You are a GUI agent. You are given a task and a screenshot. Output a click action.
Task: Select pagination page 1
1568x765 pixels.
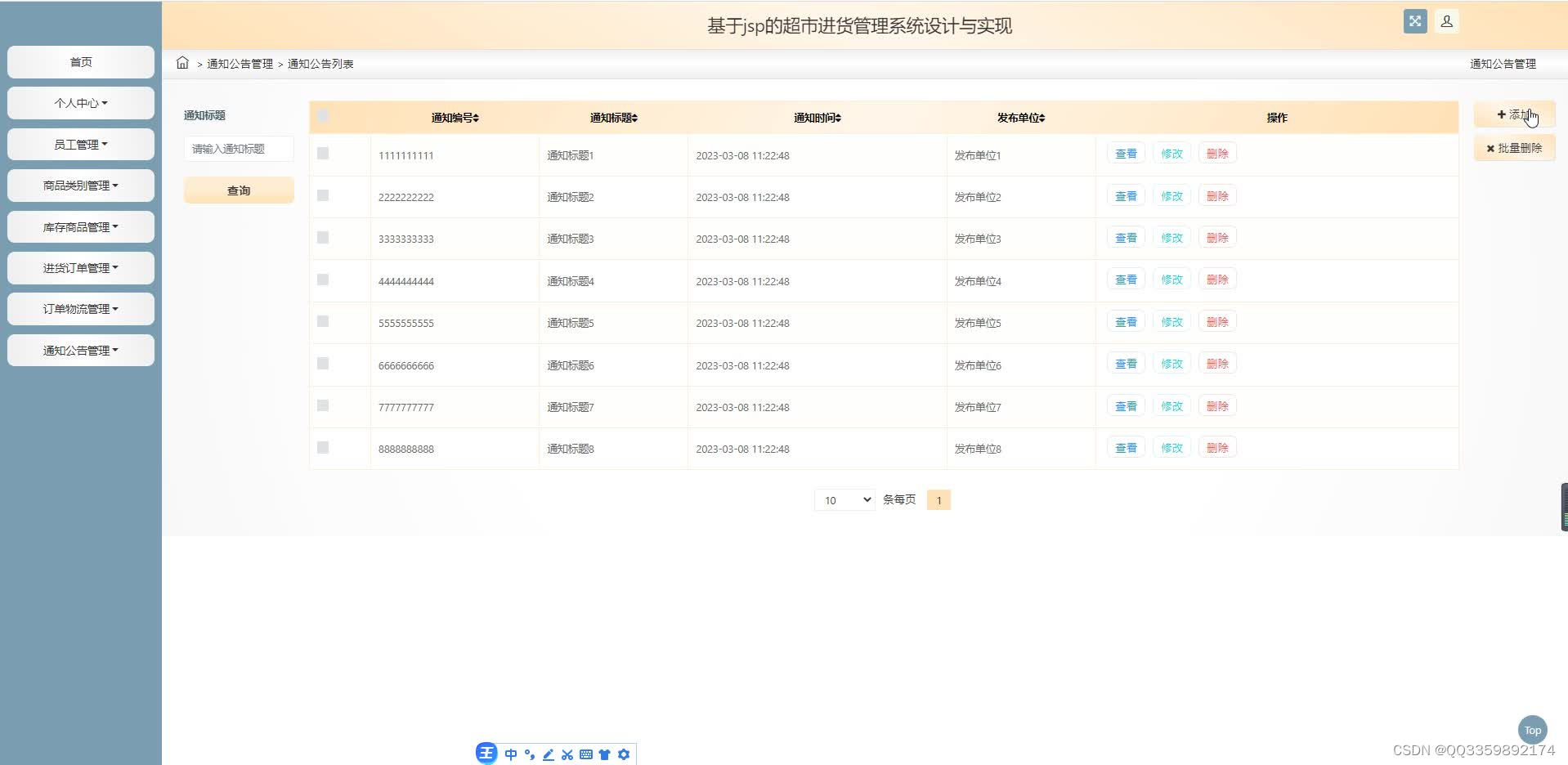939,500
